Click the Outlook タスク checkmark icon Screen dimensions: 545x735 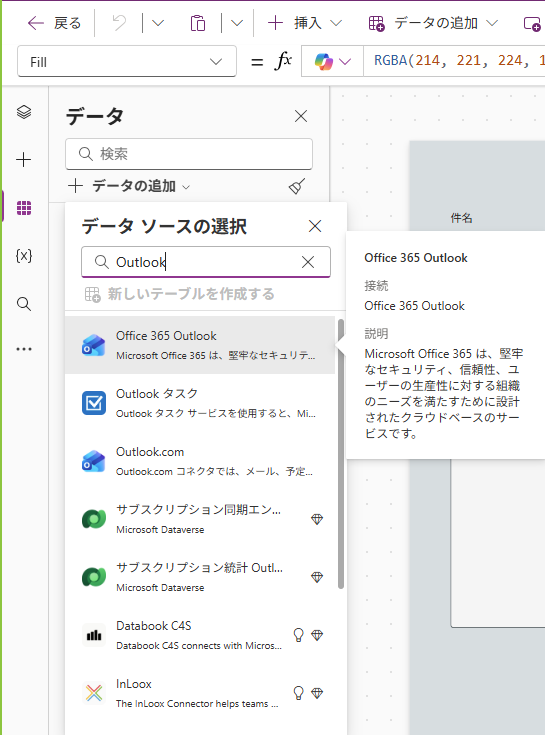click(x=94, y=403)
